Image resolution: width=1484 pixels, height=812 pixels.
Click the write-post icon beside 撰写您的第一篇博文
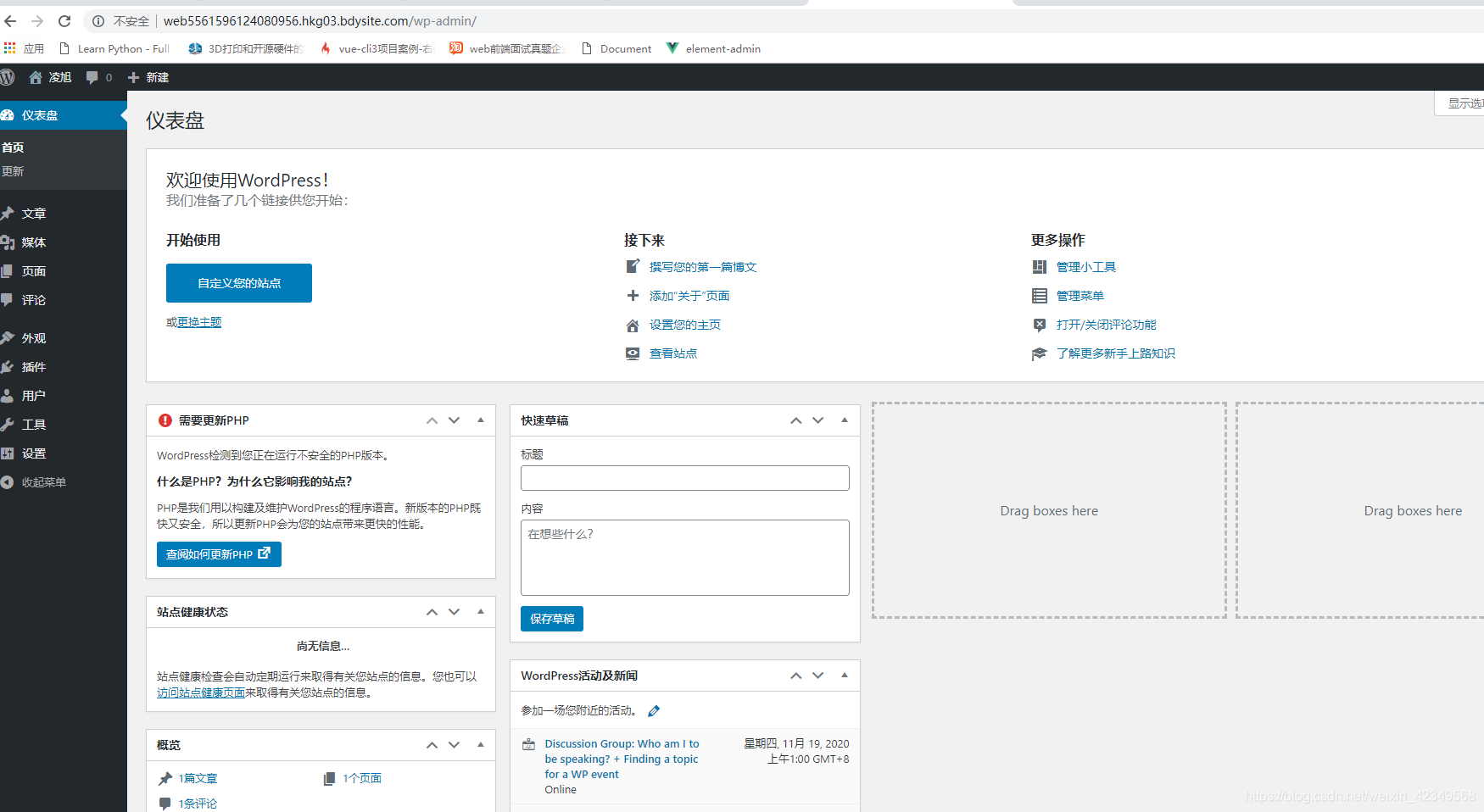click(633, 267)
